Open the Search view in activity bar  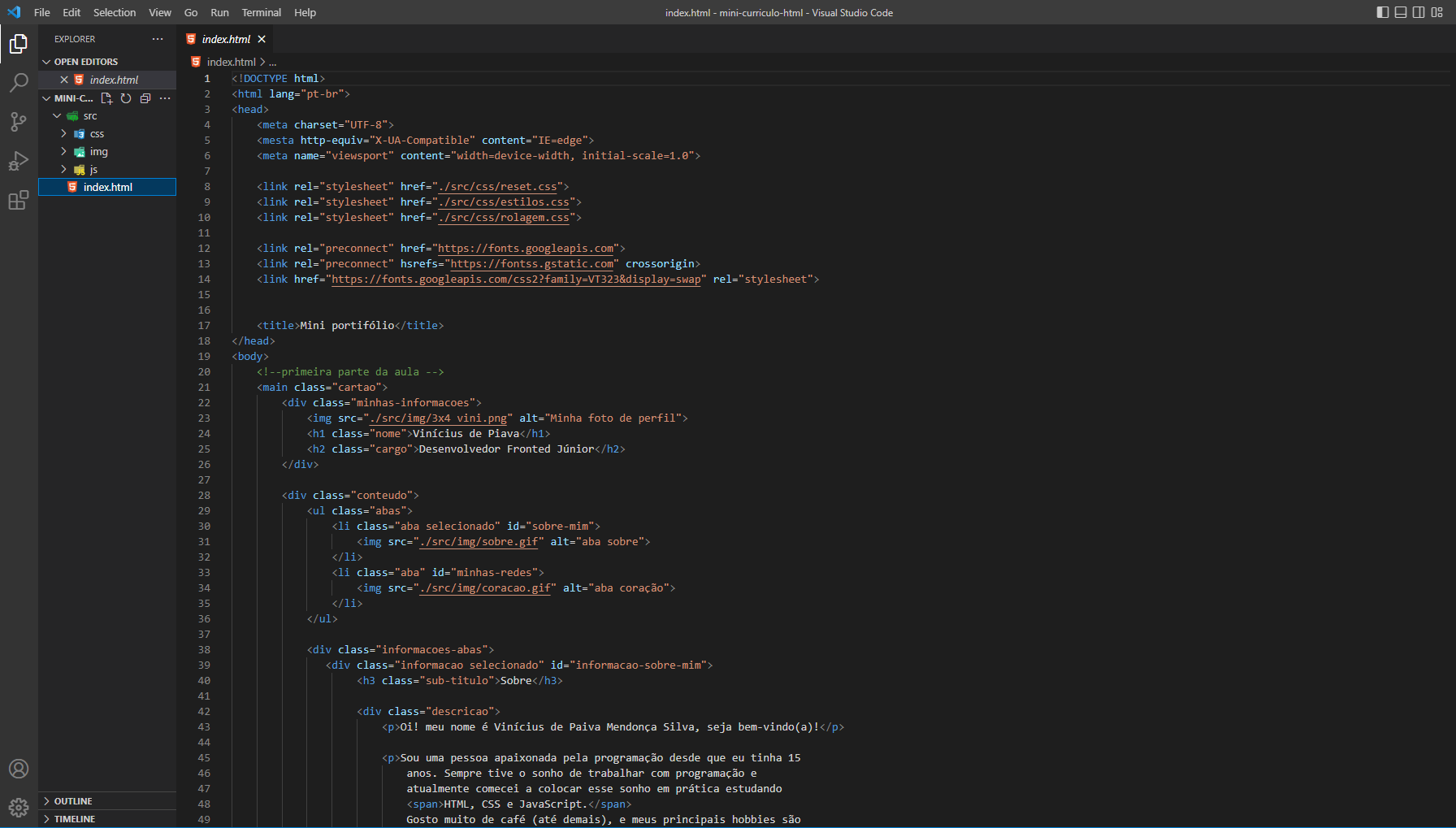coord(19,82)
